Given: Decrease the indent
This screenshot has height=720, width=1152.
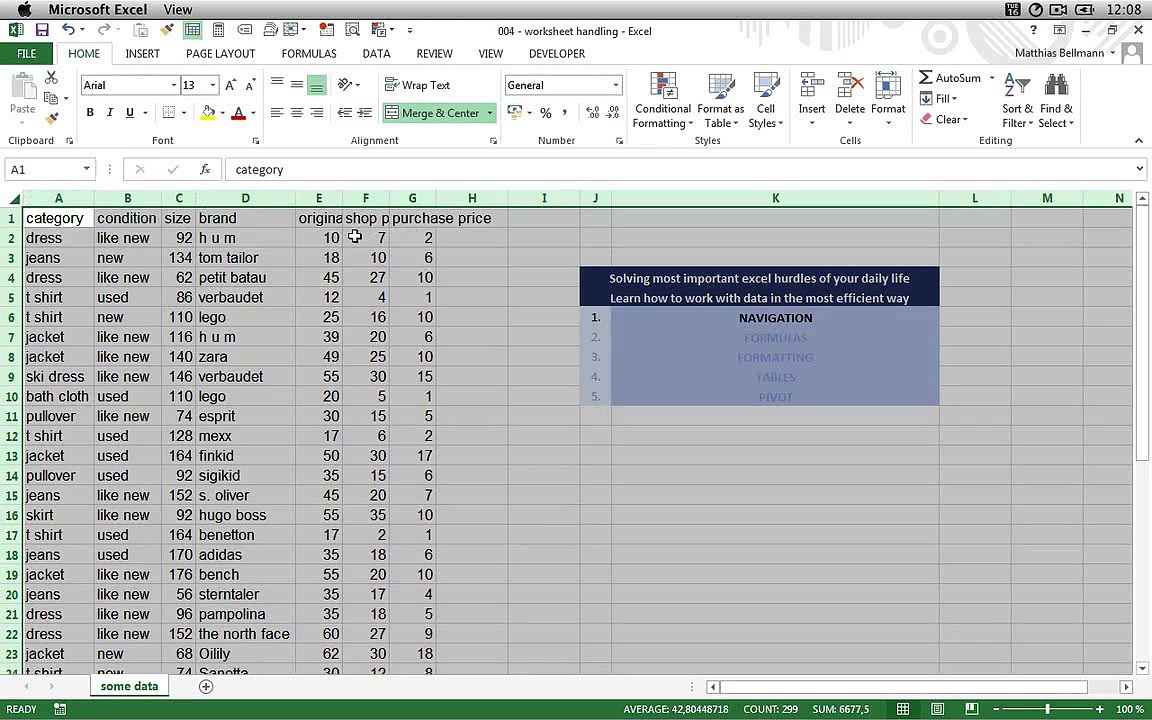Looking at the screenshot, I should point(345,112).
